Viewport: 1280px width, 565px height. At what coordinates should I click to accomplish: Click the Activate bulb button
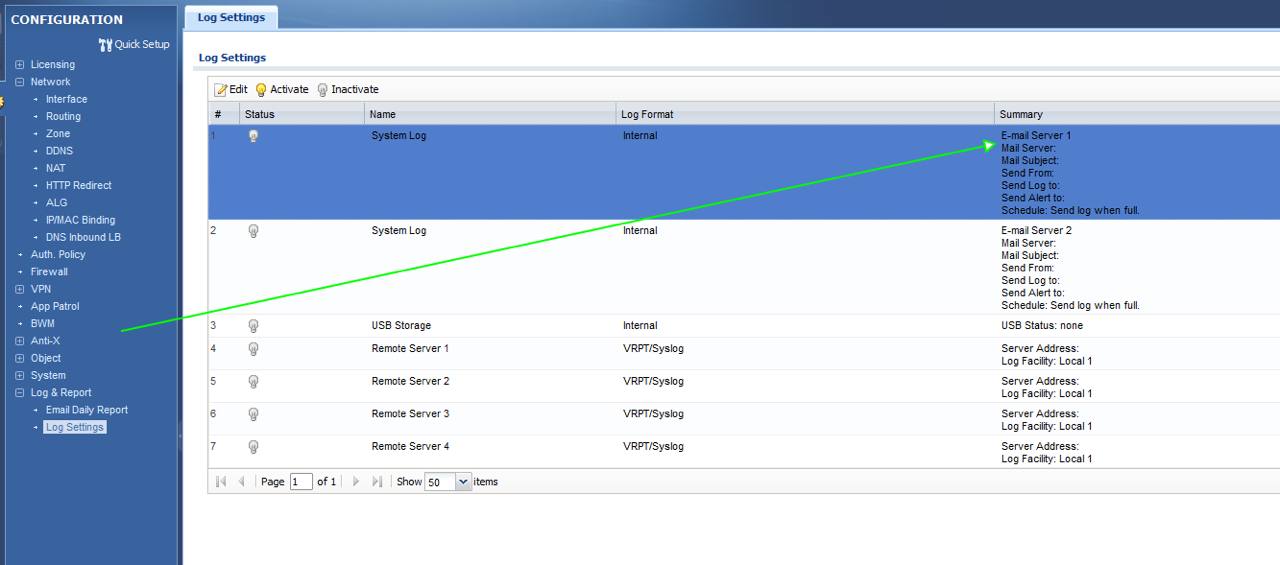(282, 89)
